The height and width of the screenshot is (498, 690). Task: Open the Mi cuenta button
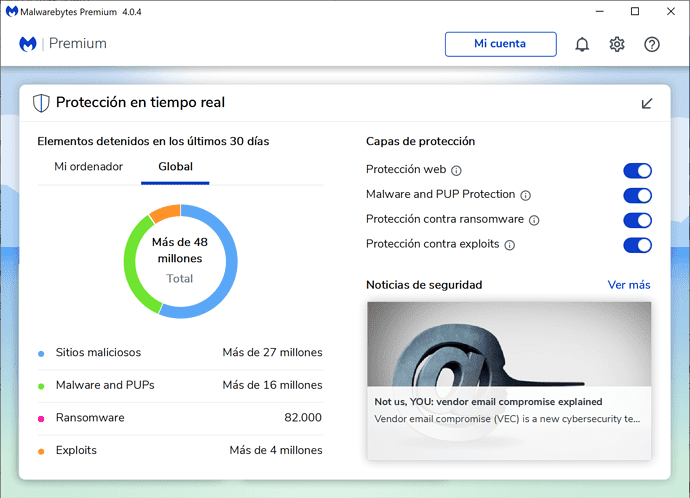coord(500,44)
